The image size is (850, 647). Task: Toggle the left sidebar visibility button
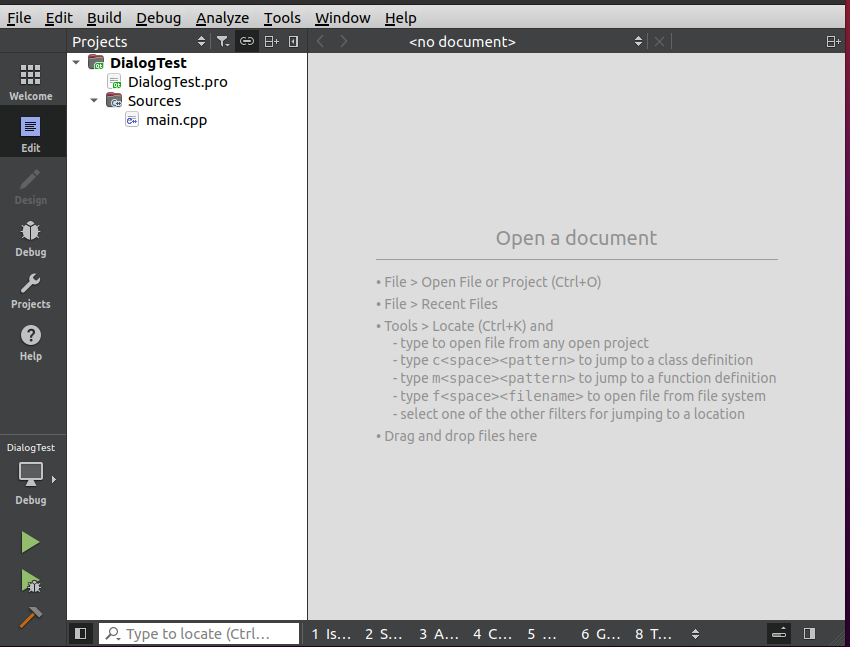click(80, 633)
